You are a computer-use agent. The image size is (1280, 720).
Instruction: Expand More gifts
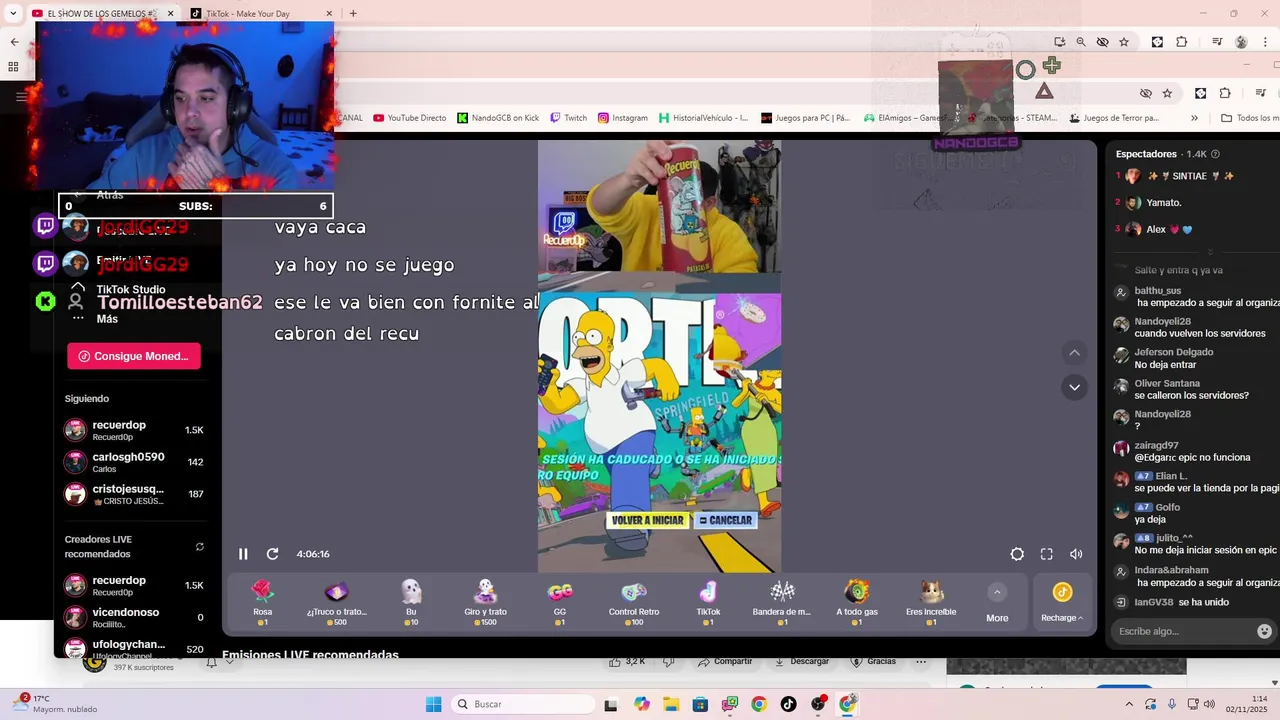997,603
